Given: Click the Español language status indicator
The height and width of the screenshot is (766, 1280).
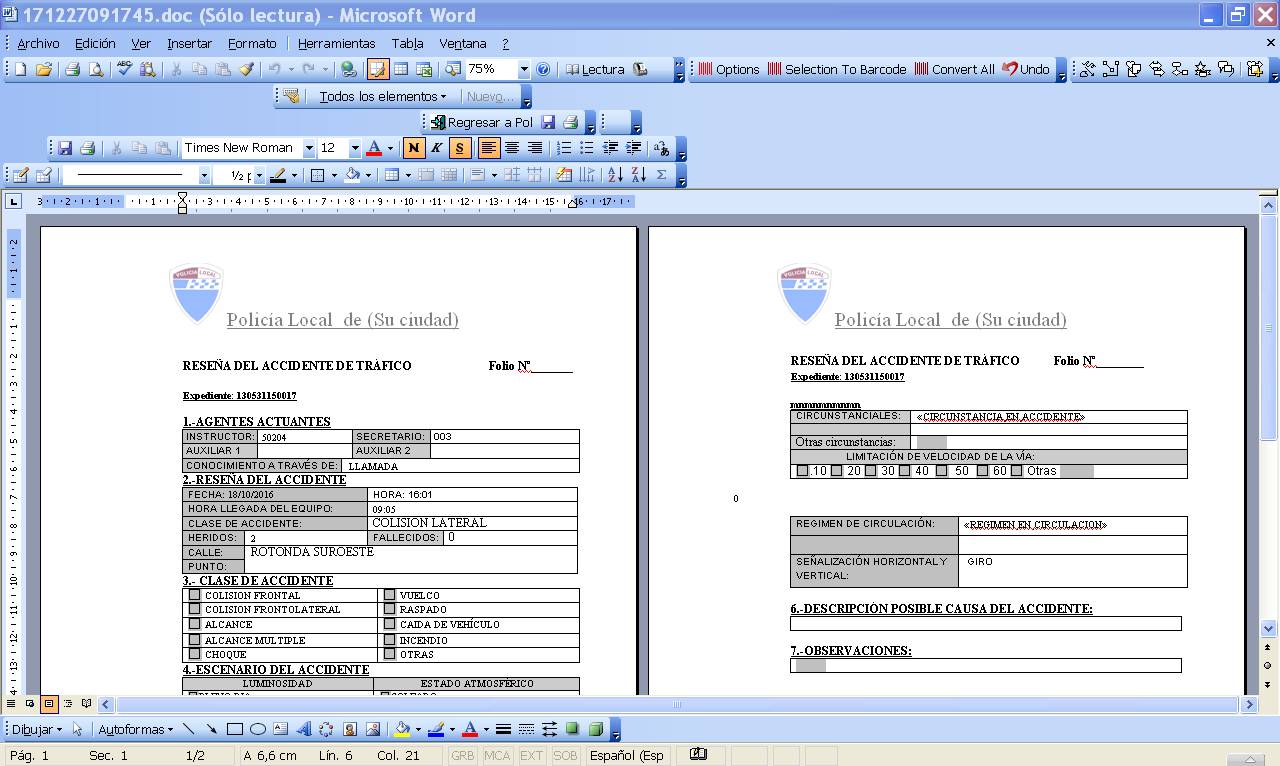Looking at the screenshot, I should click(626, 755).
